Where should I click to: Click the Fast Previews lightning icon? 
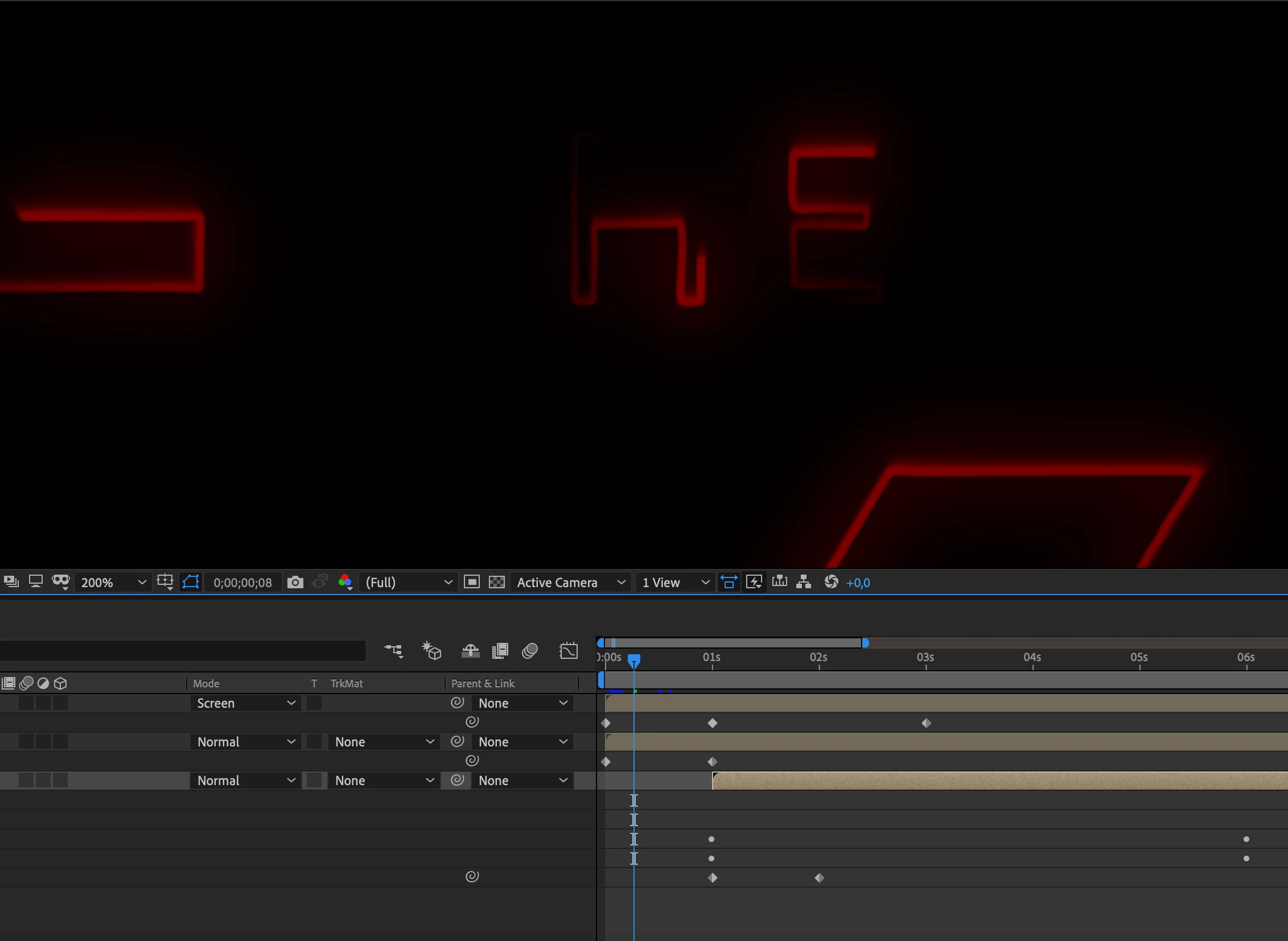754,582
